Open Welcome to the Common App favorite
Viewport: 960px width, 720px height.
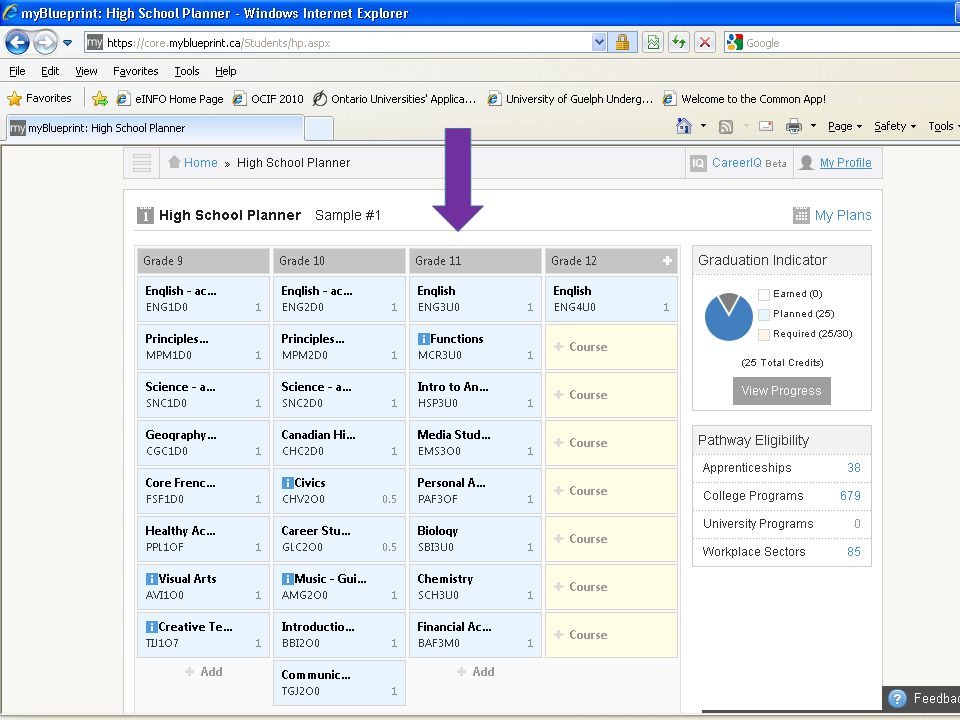(744, 99)
